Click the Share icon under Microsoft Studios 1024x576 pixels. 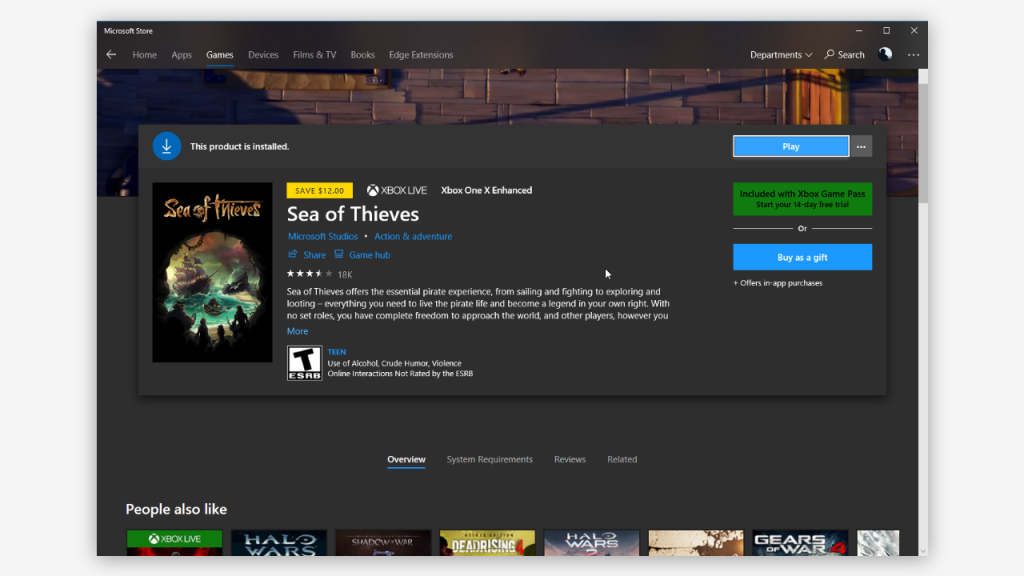(293, 254)
